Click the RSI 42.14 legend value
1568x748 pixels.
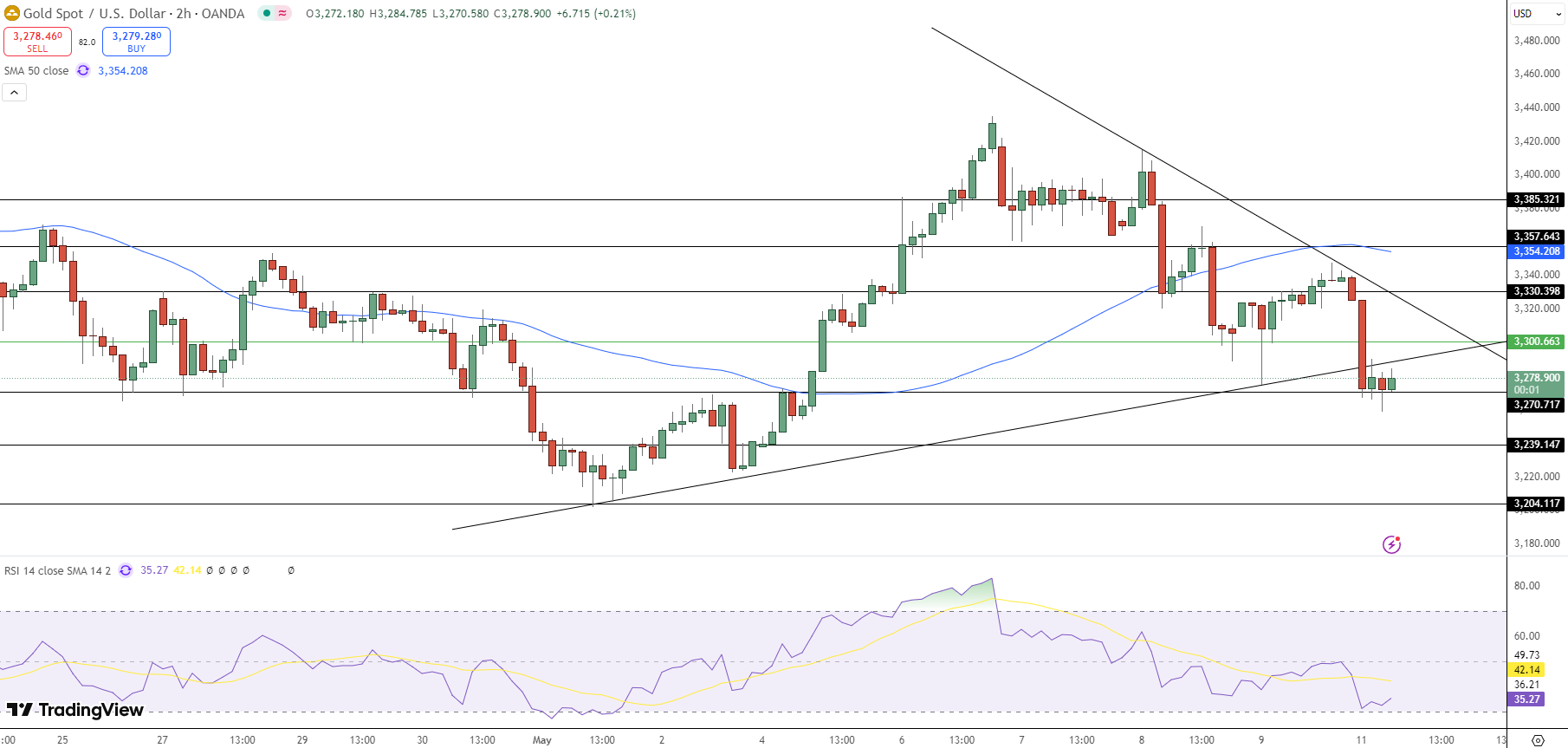click(187, 570)
